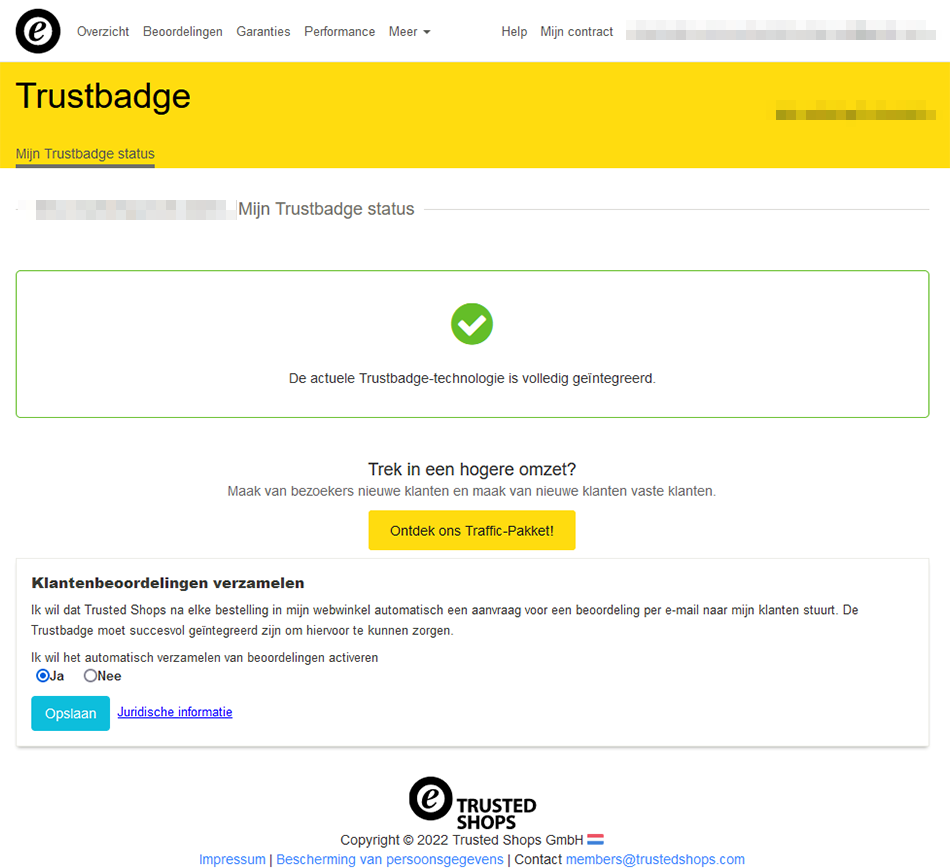Click the Trusted Shops footer logo
Screen dimensions: 950x868
tap(473, 804)
